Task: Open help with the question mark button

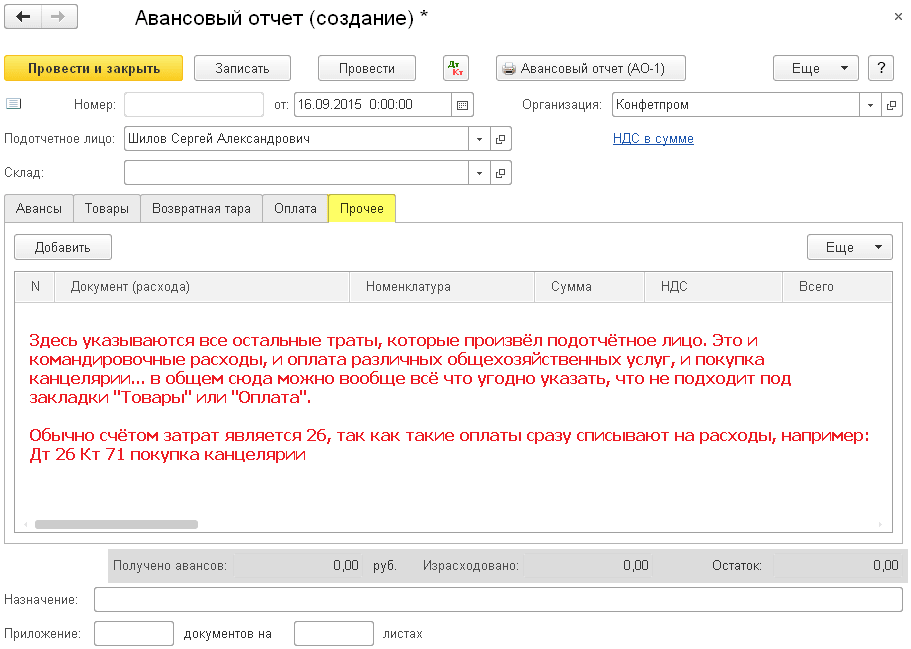Action: (880, 68)
